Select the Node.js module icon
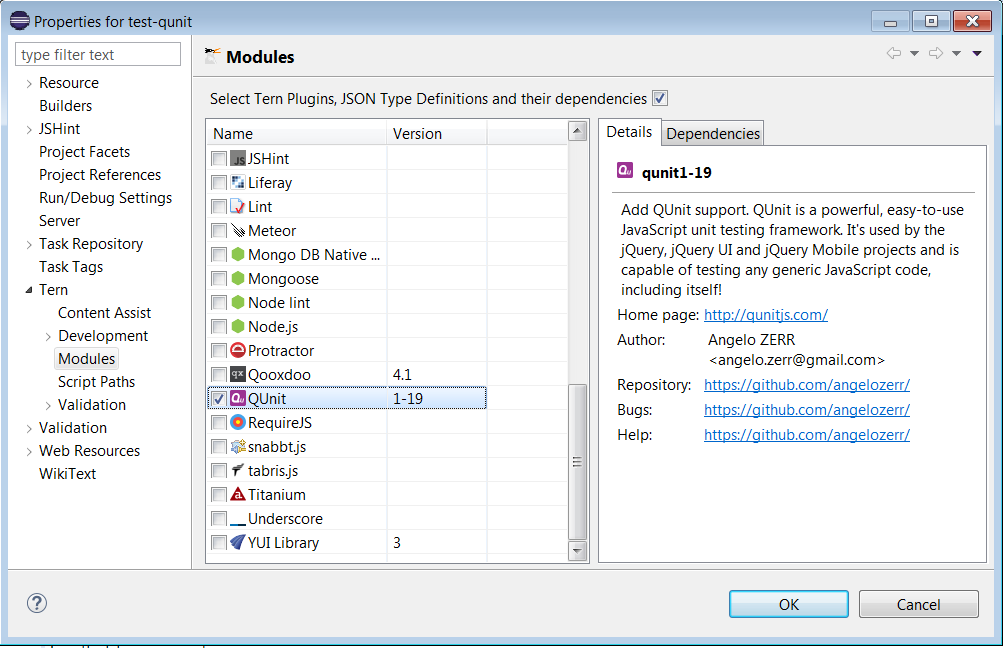This screenshot has height=648, width=1003. [x=237, y=326]
